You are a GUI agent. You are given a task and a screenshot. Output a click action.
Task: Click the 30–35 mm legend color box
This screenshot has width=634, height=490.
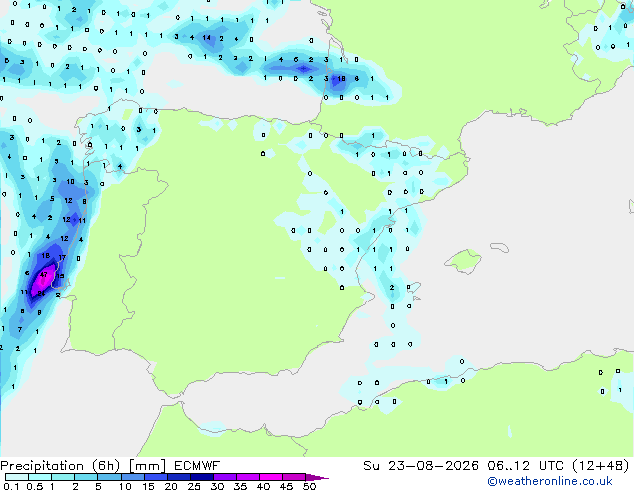click(x=224, y=477)
